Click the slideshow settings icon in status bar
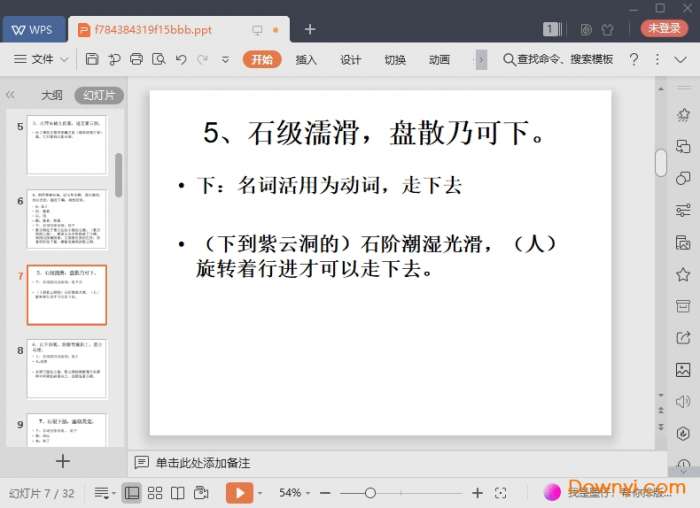 201,492
